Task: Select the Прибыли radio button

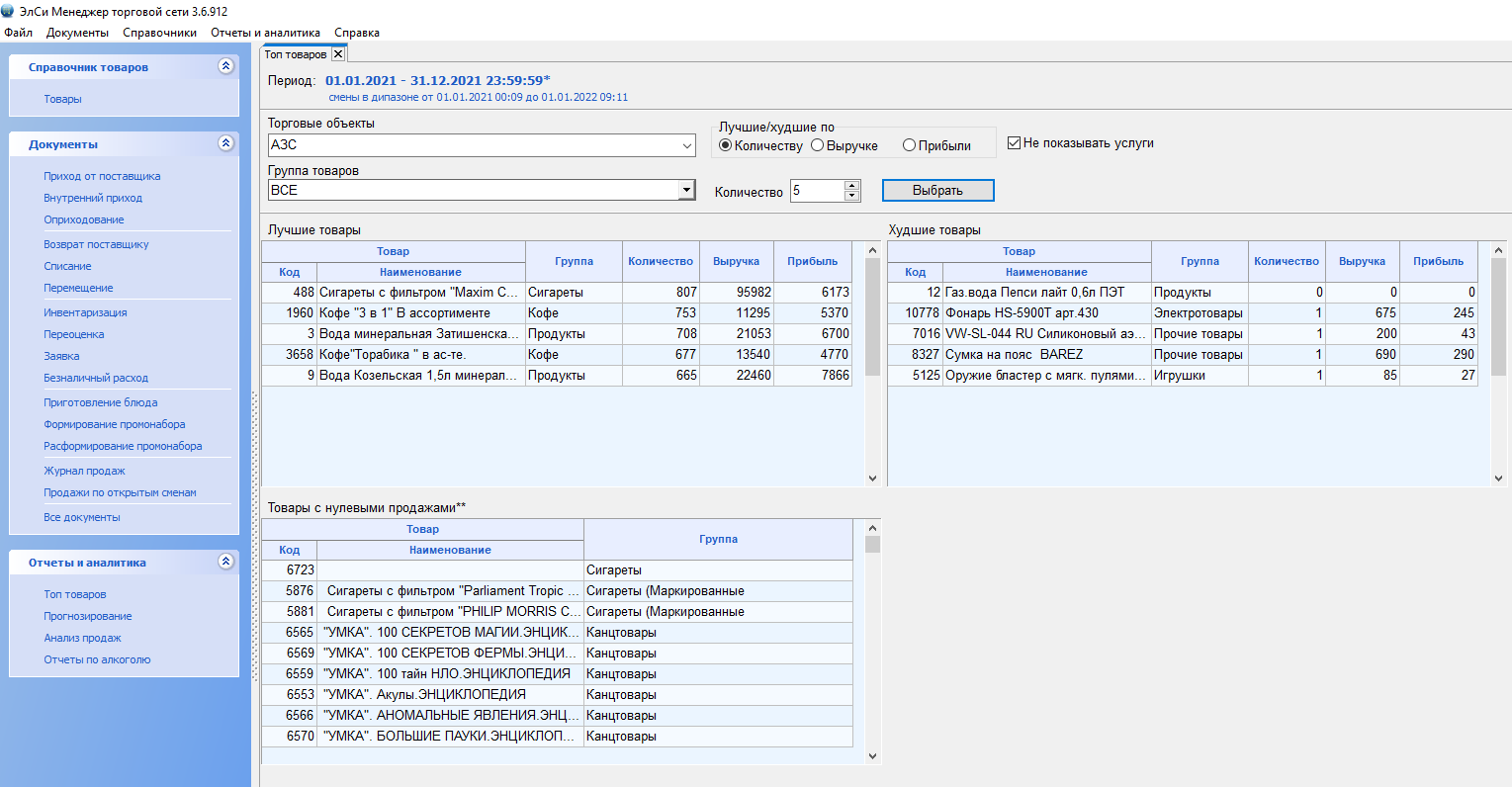Action: (x=909, y=145)
